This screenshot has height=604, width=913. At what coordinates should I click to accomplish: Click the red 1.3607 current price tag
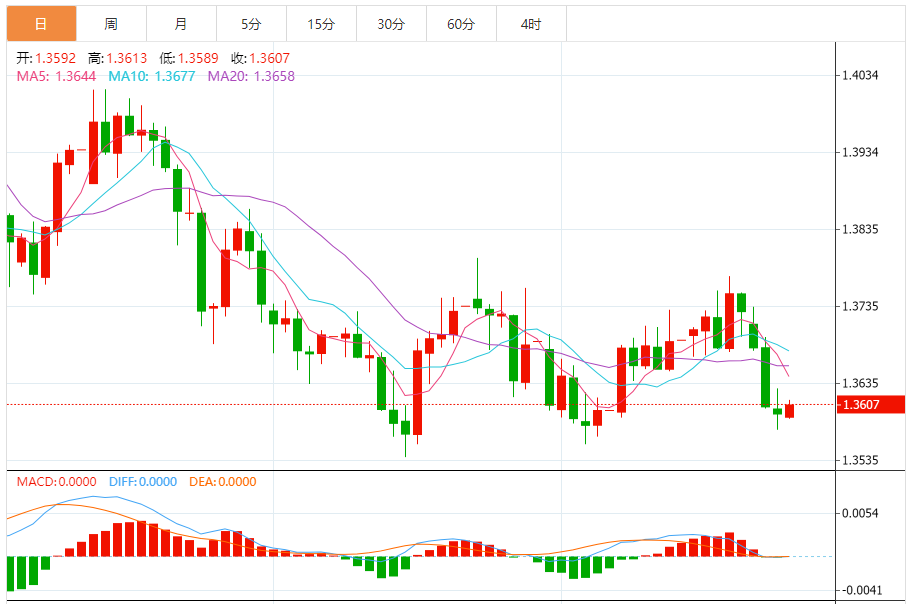(x=871, y=404)
